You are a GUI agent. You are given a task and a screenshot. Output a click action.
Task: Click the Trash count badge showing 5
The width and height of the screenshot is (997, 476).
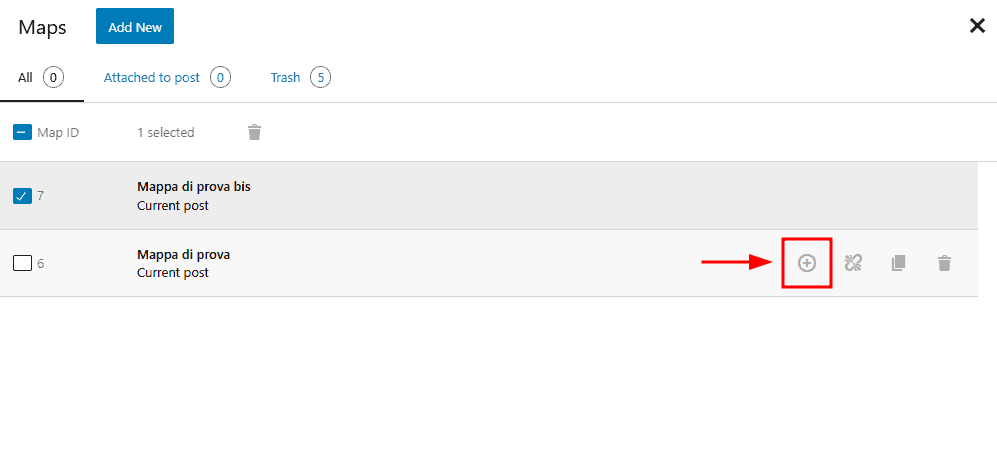(320, 78)
